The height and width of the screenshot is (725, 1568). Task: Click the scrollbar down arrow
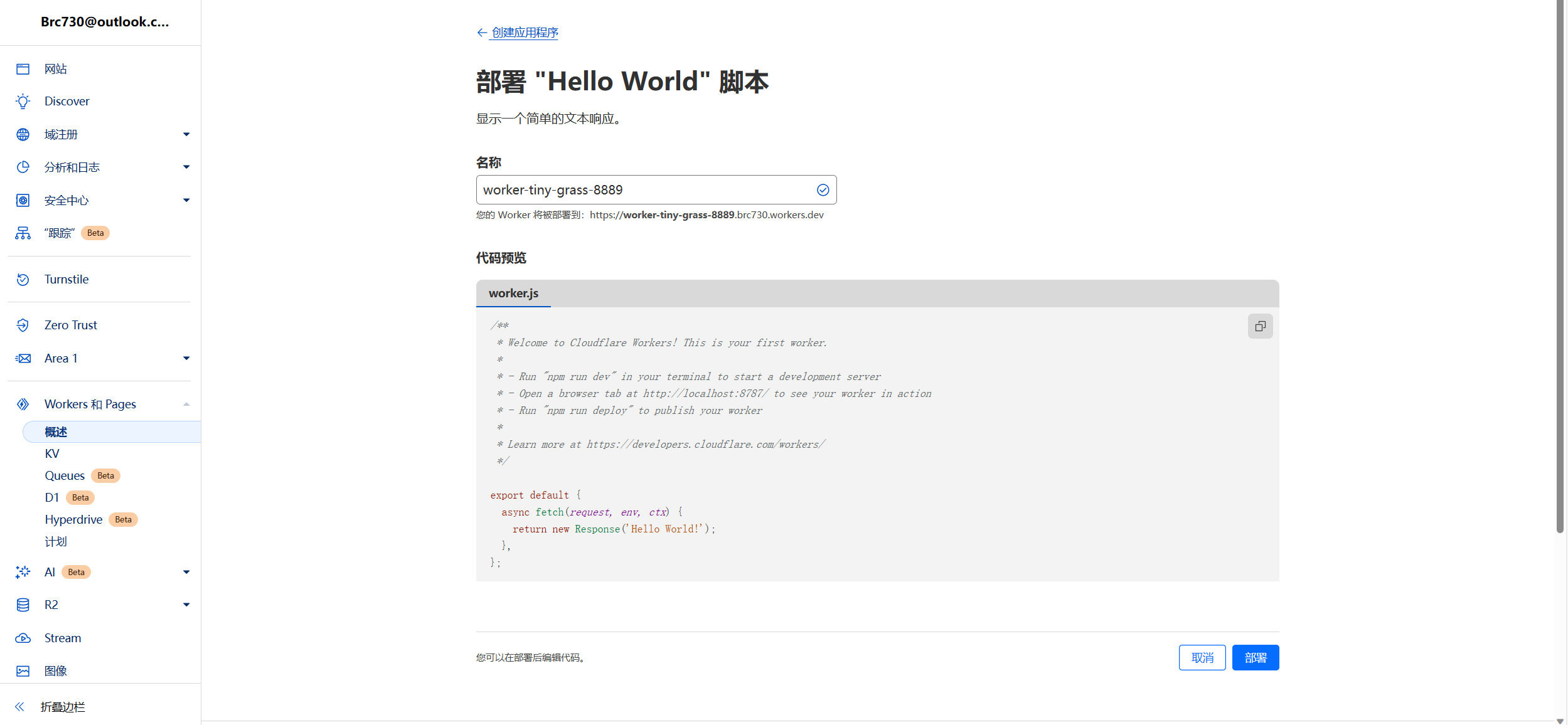coord(1560,721)
